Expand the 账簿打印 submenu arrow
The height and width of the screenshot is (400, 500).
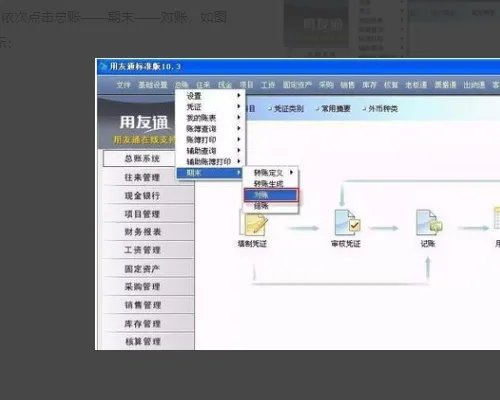coord(239,139)
